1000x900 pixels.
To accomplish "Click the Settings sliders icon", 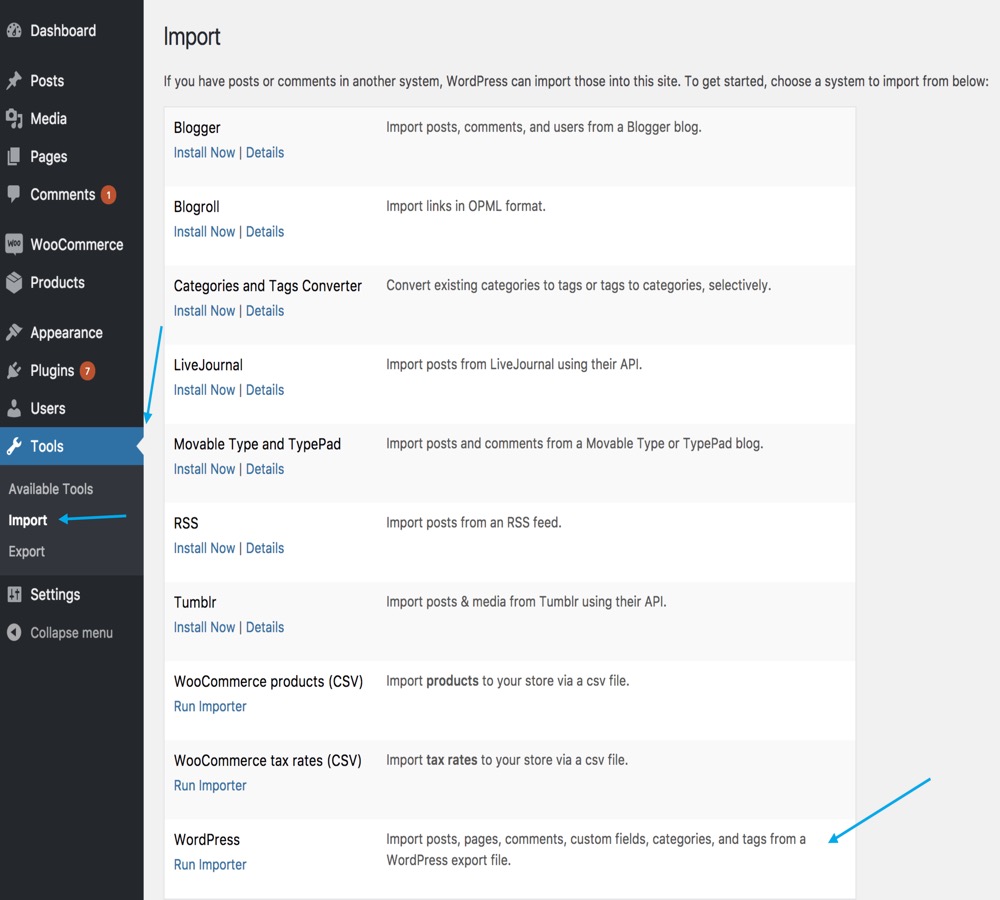I will click(x=14, y=594).
